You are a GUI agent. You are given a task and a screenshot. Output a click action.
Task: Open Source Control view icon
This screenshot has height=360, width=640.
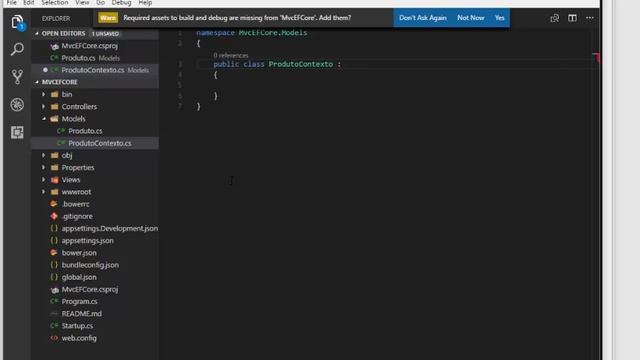pyautogui.click(x=17, y=77)
